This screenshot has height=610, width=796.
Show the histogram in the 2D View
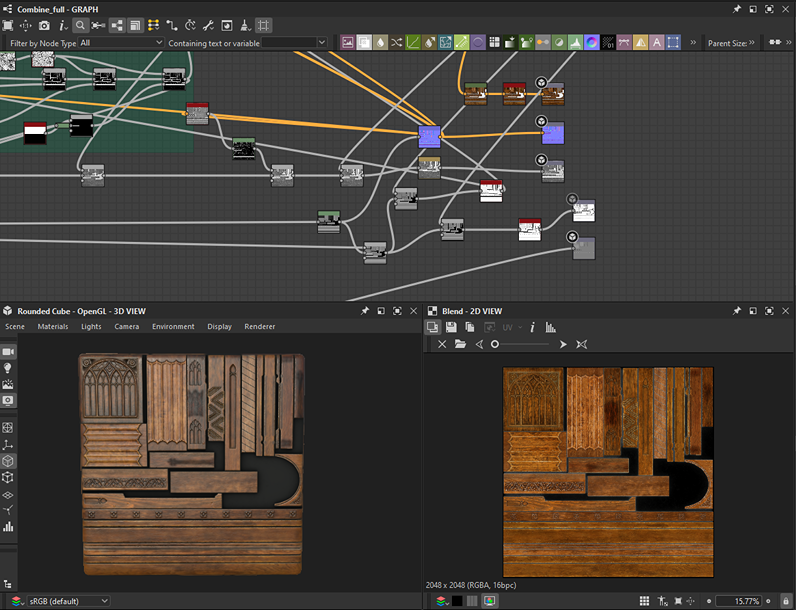(x=551, y=327)
